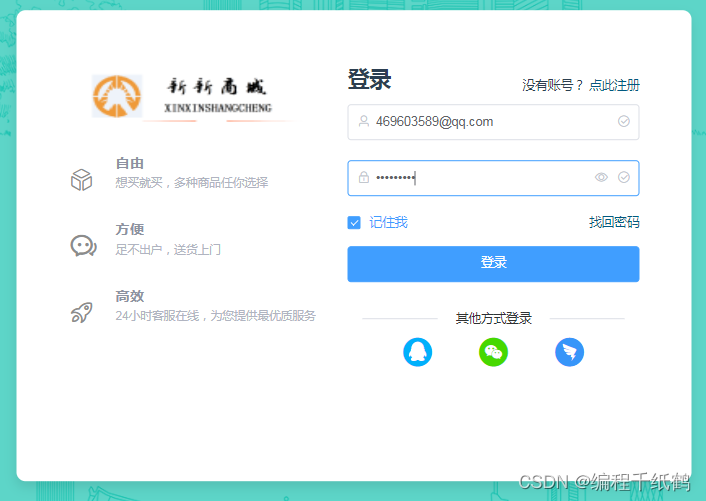Click the checkmark icon in email field
706x501 pixels.
pyautogui.click(x=624, y=122)
